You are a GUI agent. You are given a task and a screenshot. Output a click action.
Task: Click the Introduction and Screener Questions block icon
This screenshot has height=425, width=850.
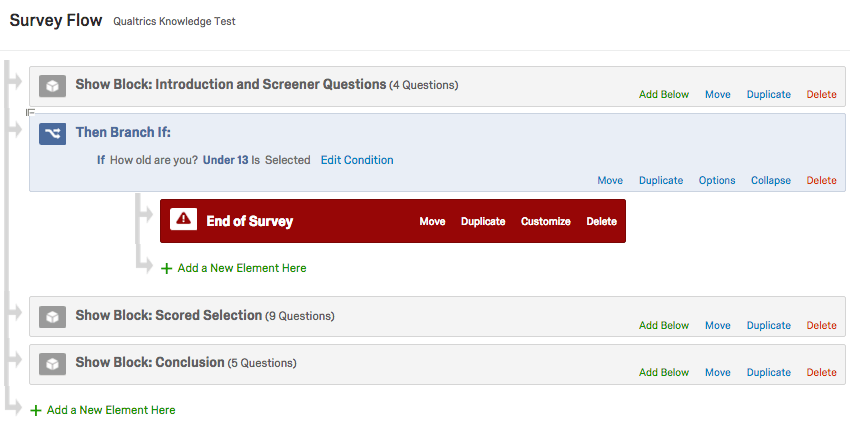[x=52, y=85]
